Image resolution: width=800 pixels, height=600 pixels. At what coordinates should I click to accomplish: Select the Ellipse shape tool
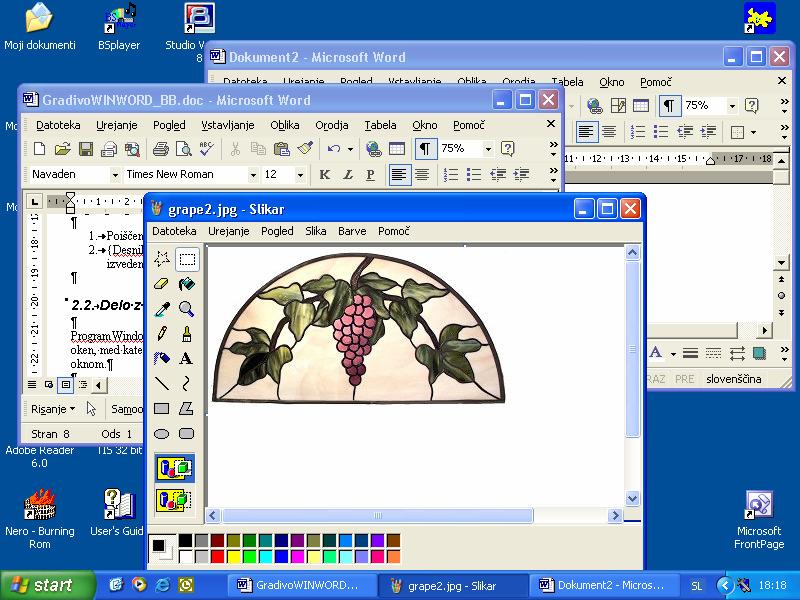(x=162, y=433)
